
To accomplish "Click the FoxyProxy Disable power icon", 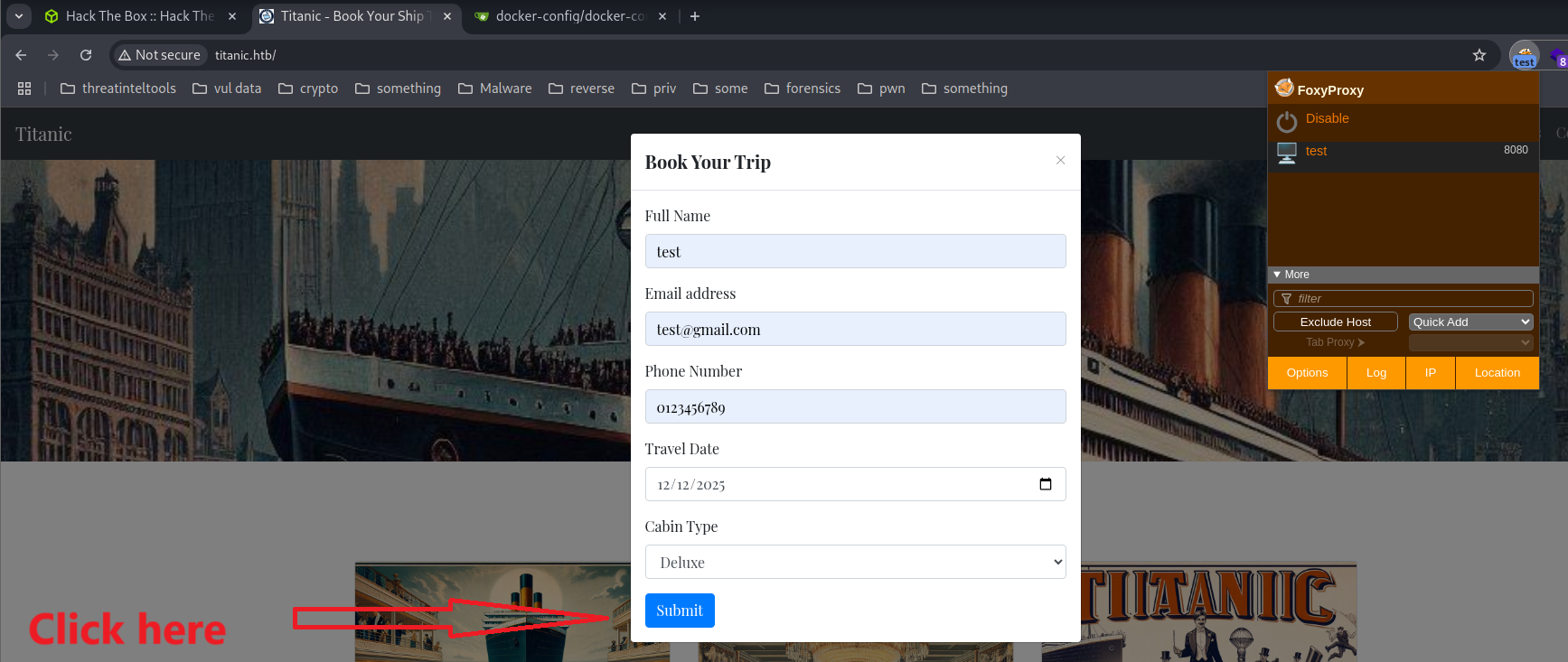I will [x=1286, y=121].
